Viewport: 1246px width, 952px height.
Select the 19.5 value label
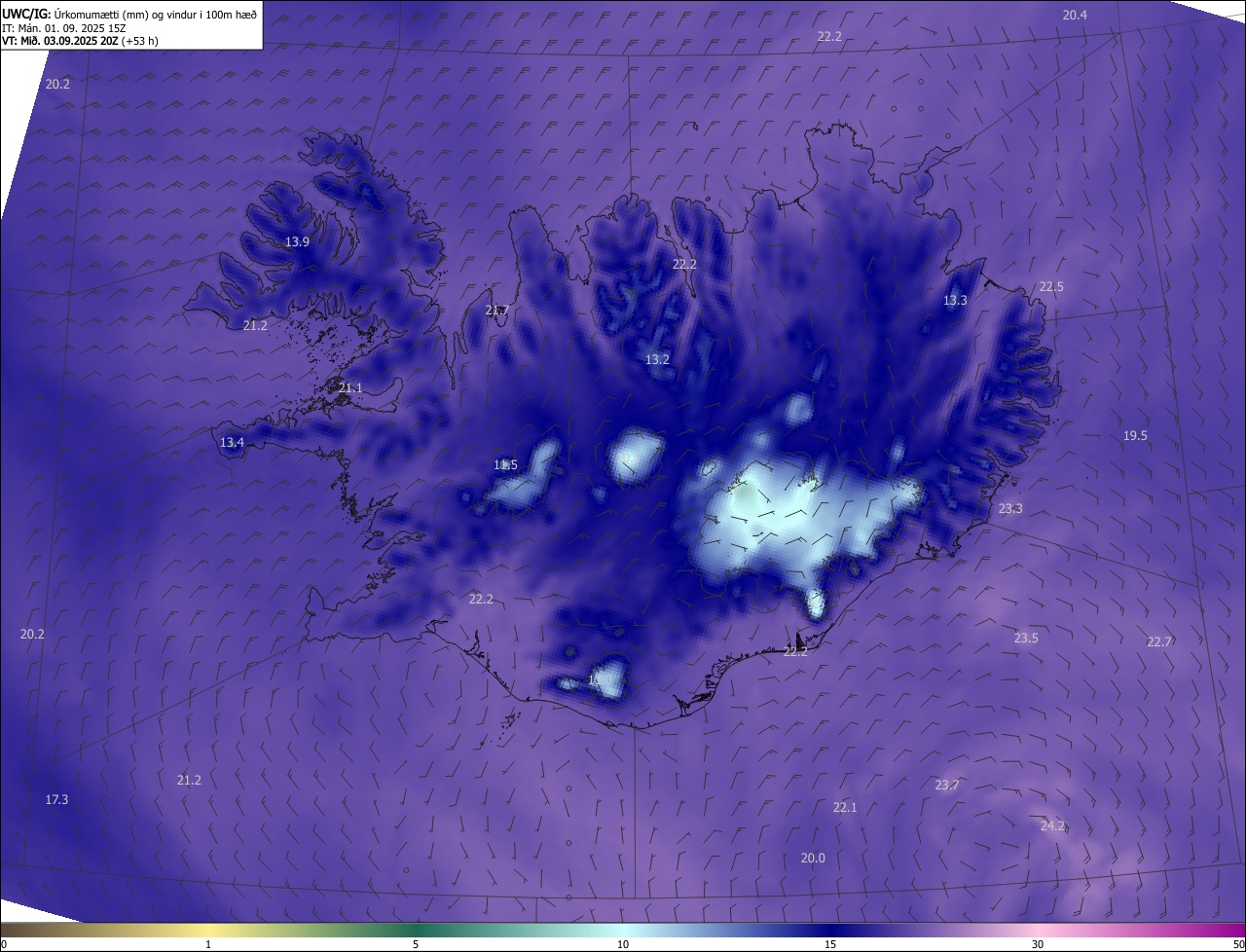pyautogui.click(x=1135, y=436)
